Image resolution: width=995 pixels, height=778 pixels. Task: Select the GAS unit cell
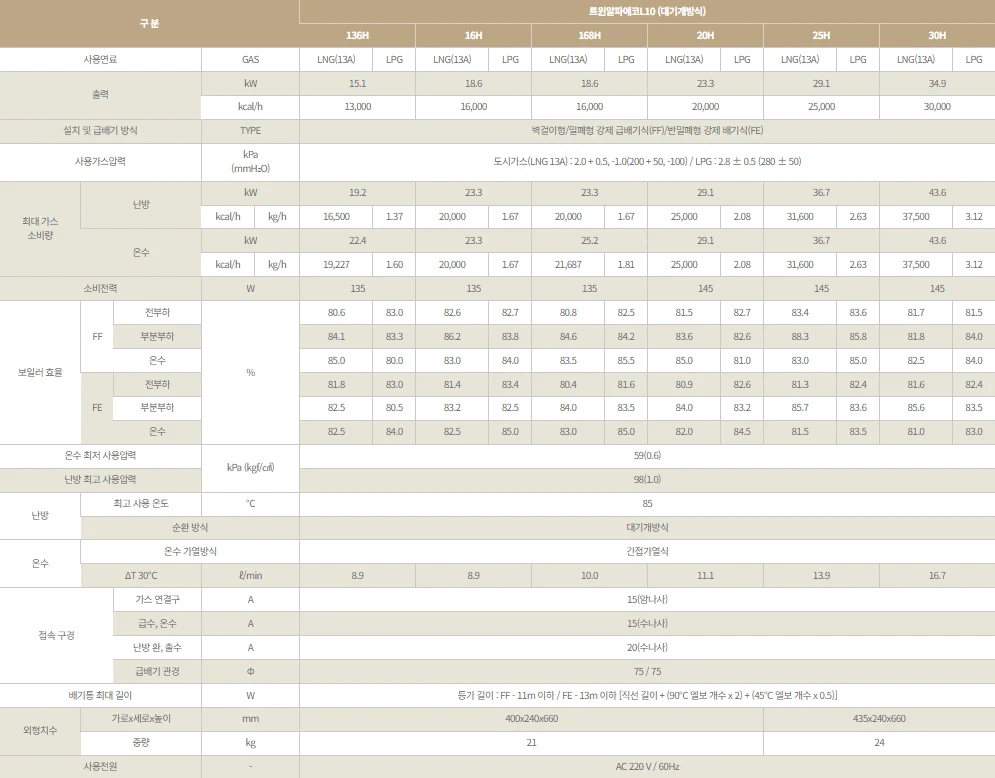[250, 60]
